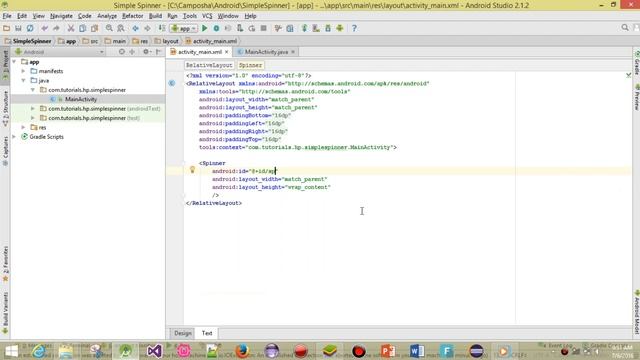Click the Attach debugger icon
The image size is (640, 360).
point(240,28)
